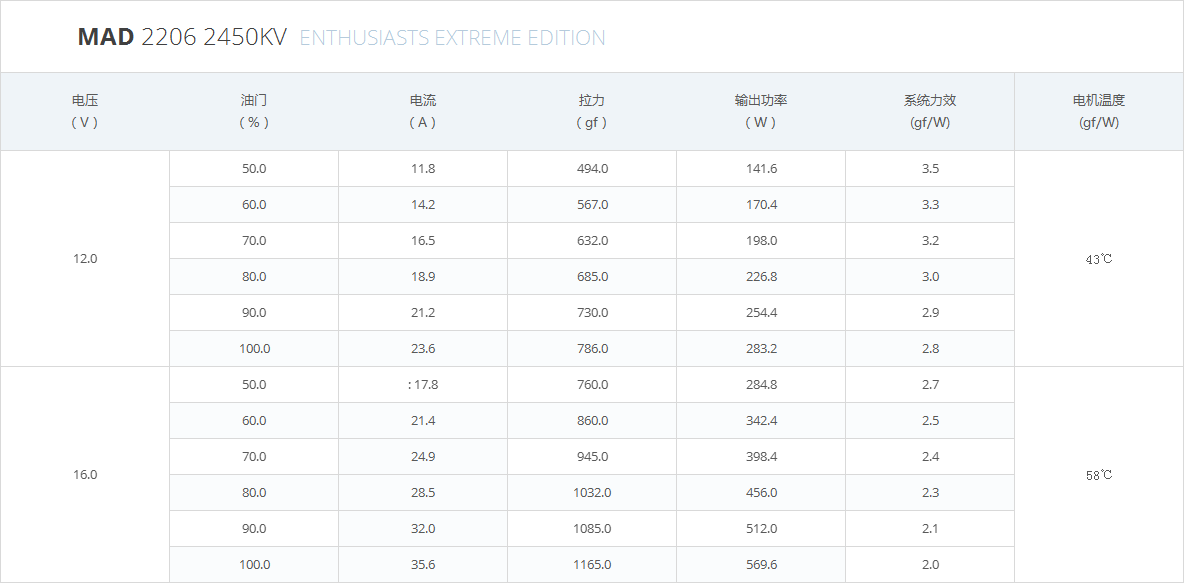Click the 170.4 output power value

click(761, 205)
